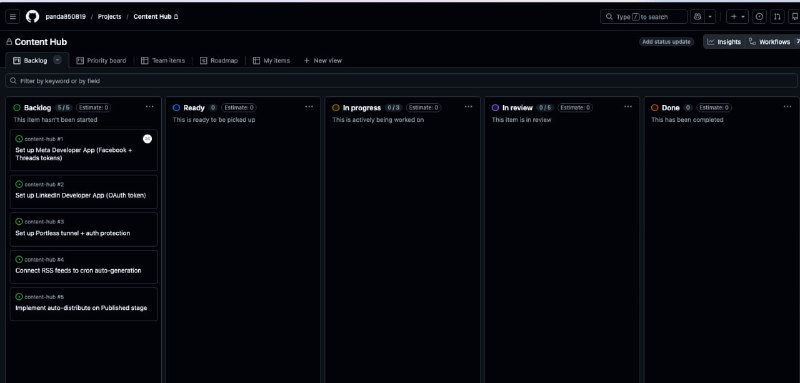
Task: Open the Copilot icon in header
Action: (x=697, y=17)
